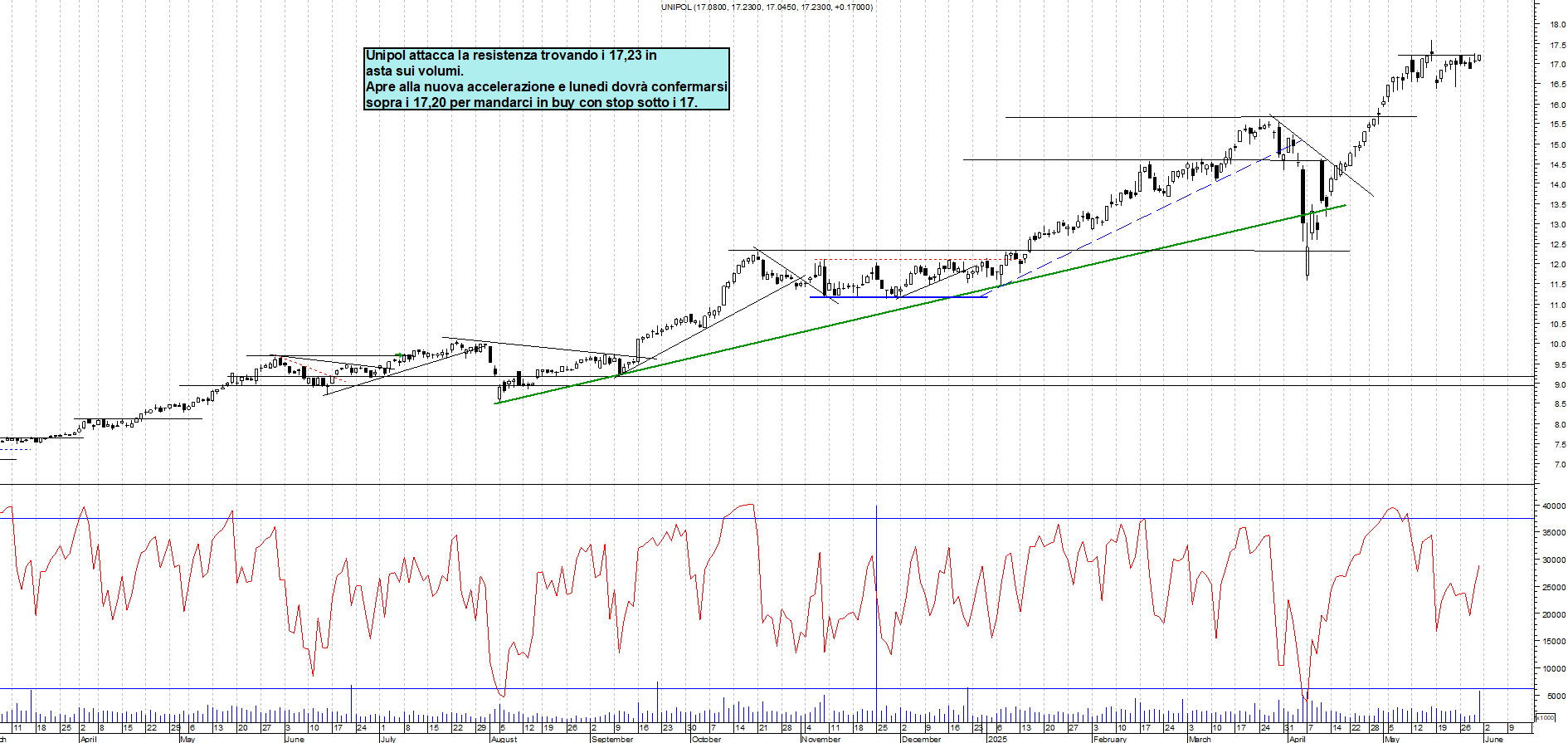1568x743 pixels.
Task: Click the 10.0 price axis label
Action: point(1557,345)
